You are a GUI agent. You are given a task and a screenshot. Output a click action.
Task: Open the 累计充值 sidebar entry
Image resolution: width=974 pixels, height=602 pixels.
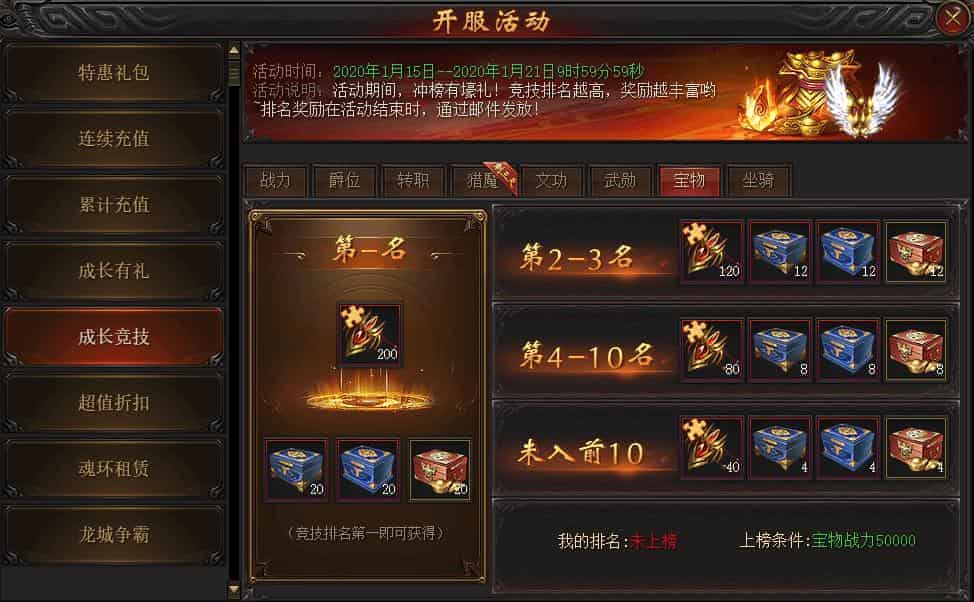113,204
